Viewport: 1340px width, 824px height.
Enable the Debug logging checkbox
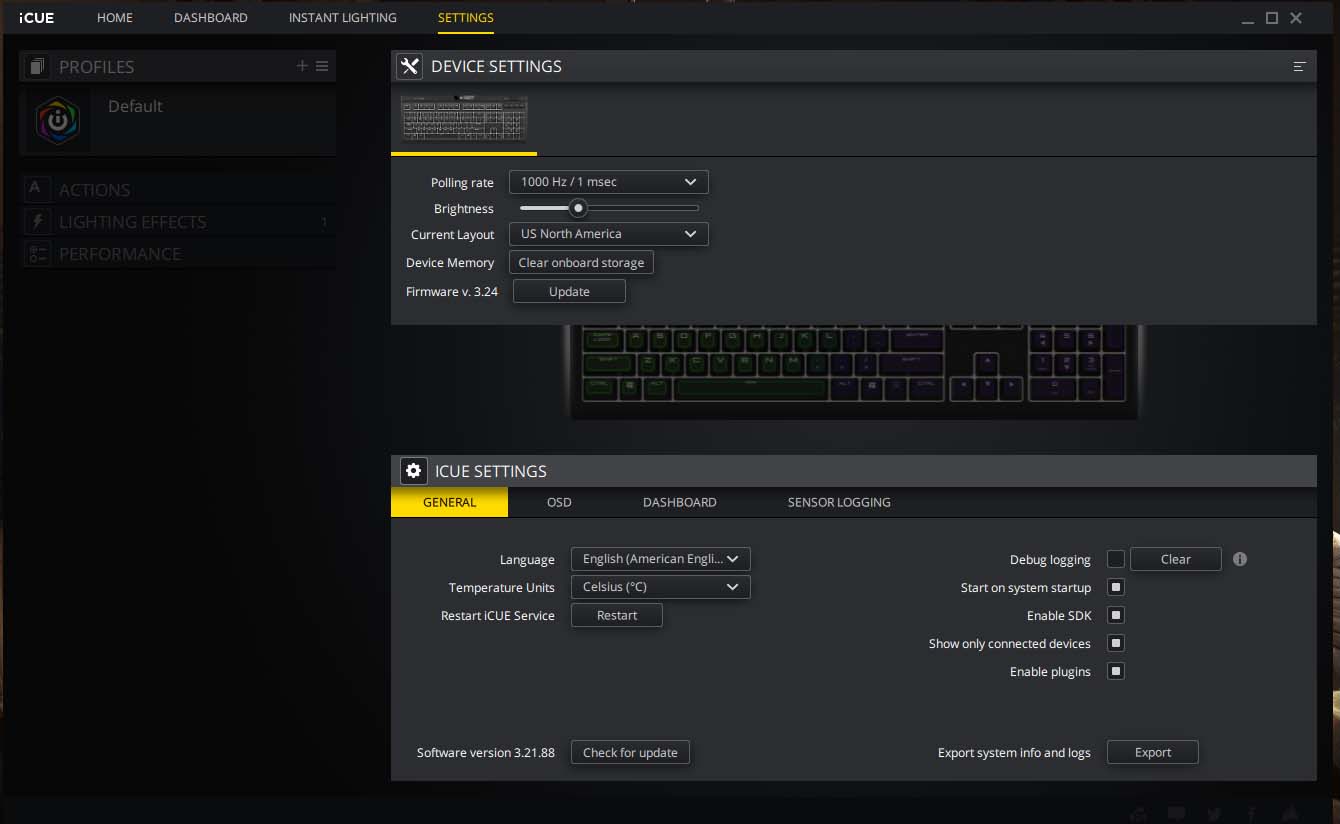click(x=1116, y=559)
